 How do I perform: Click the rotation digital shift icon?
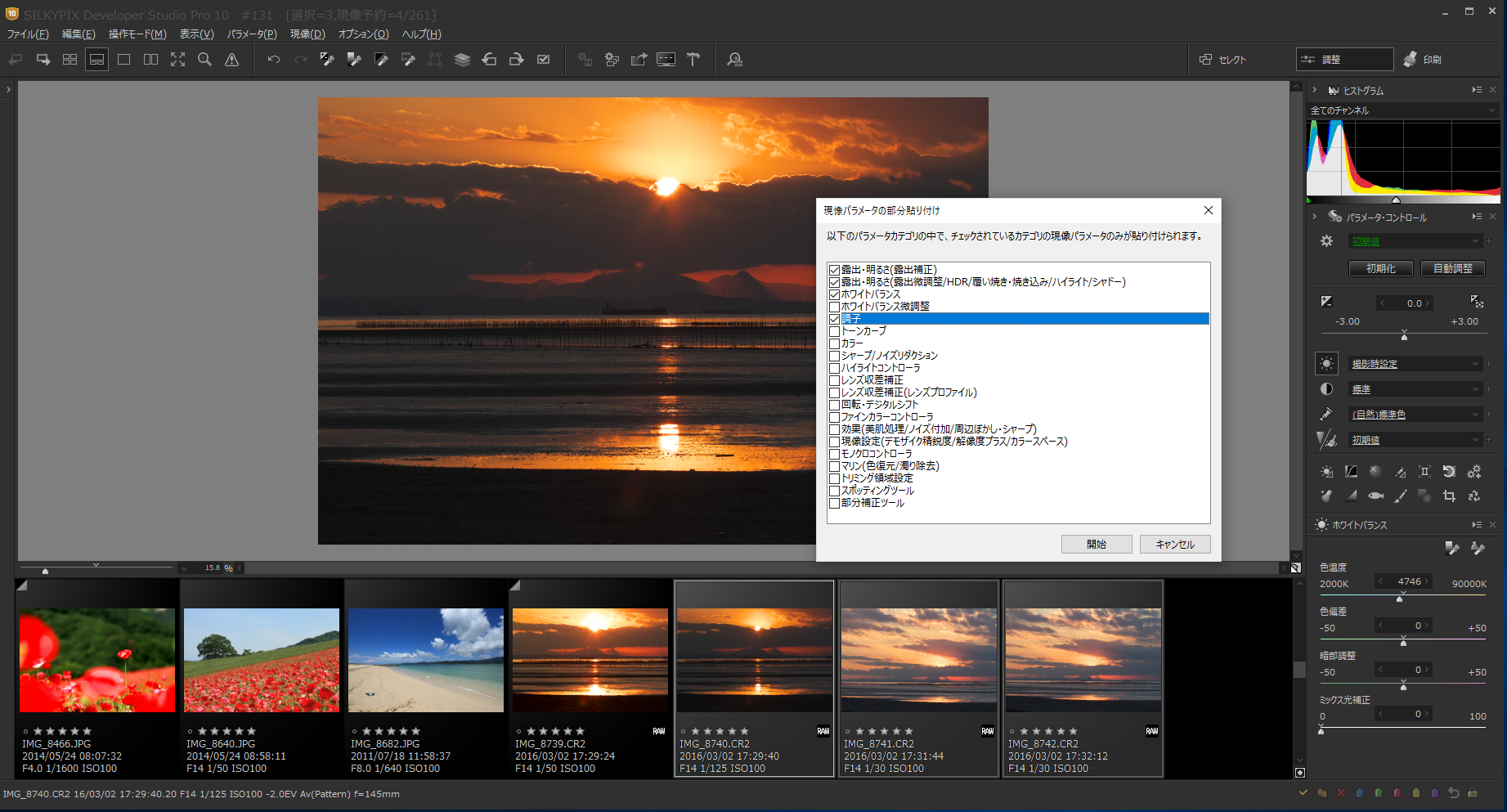click(x=1449, y=472)
